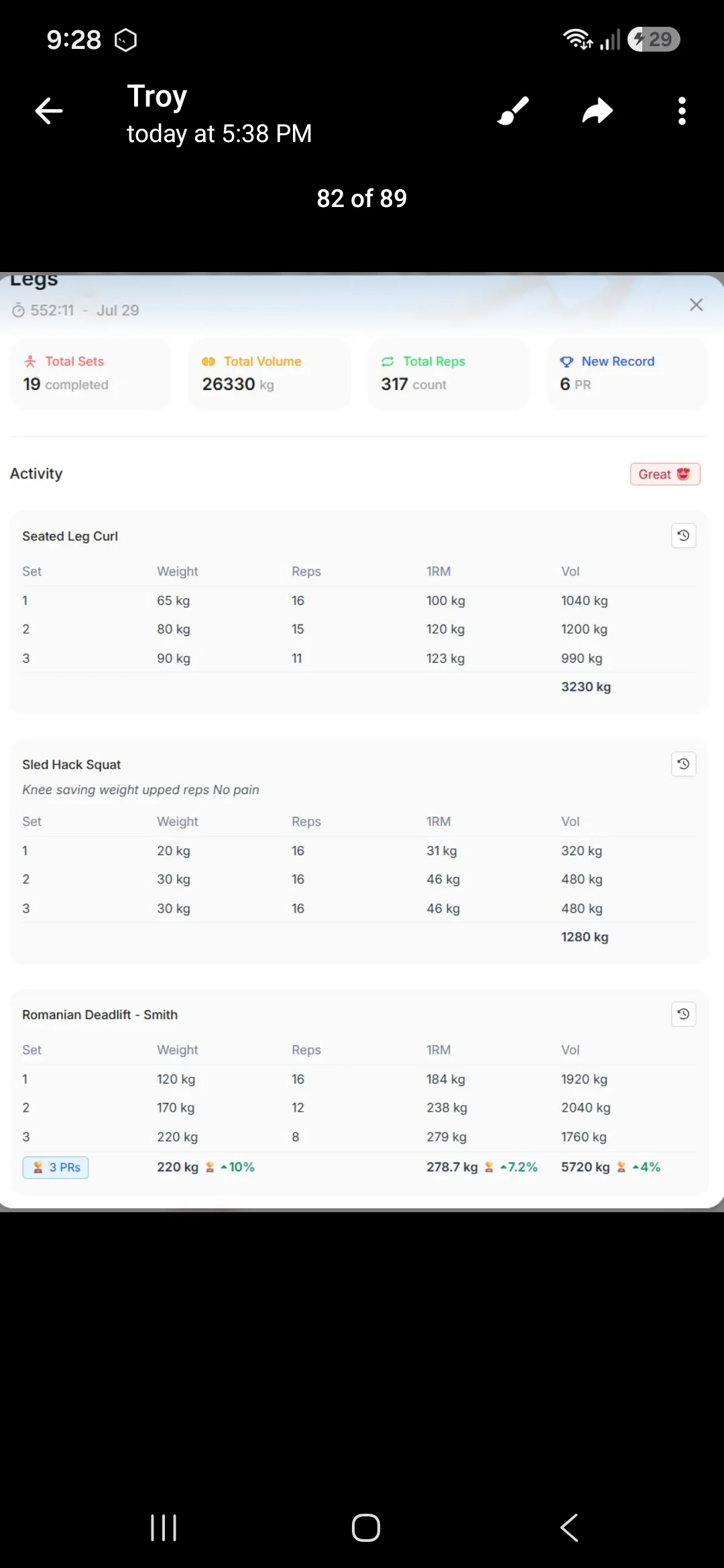Viewport: 724px width, 1568px height.
Task: Open the three-dot overflow menu
Action: (682, 111)
